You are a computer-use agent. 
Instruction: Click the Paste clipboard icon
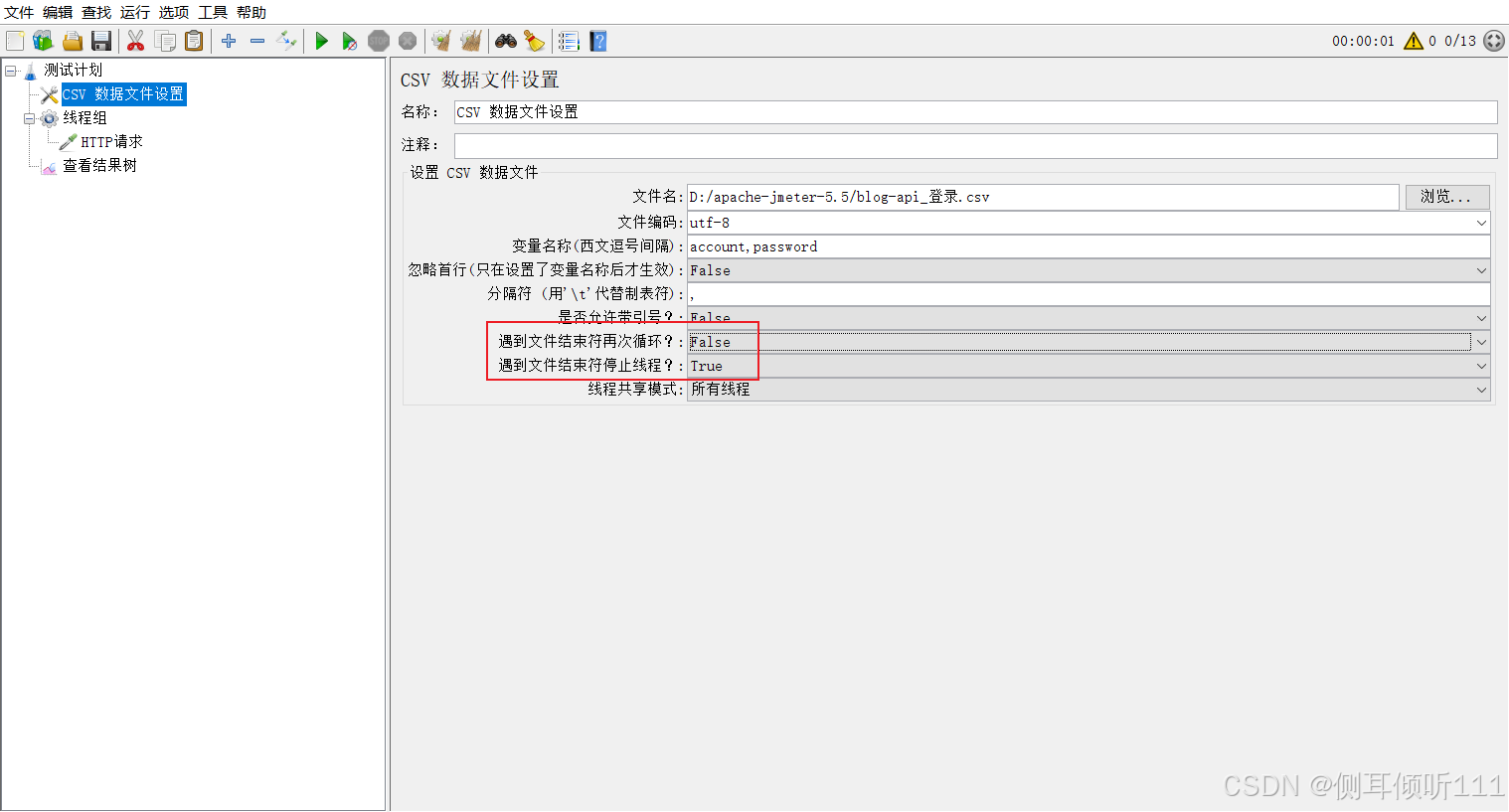pyautogui.click(x=194, y=41)
